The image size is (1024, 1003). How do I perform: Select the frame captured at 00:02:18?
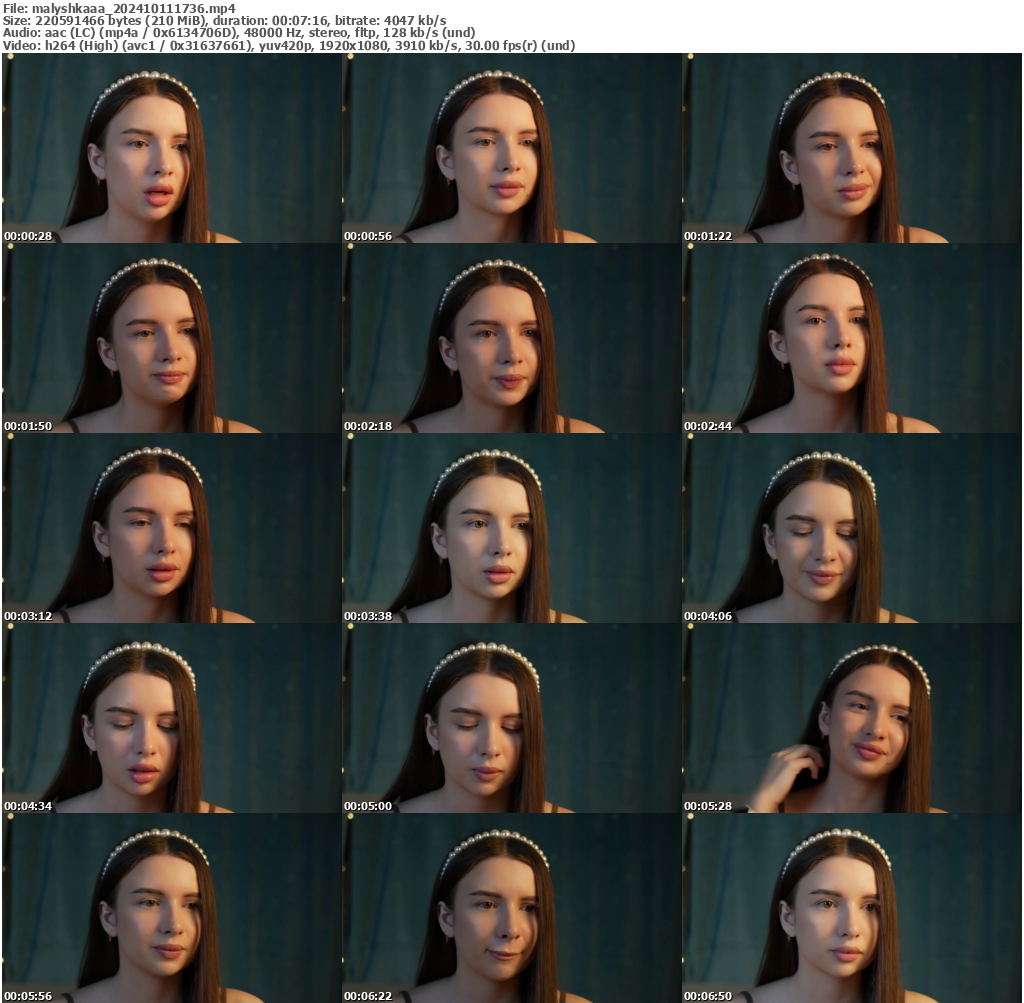512,338
